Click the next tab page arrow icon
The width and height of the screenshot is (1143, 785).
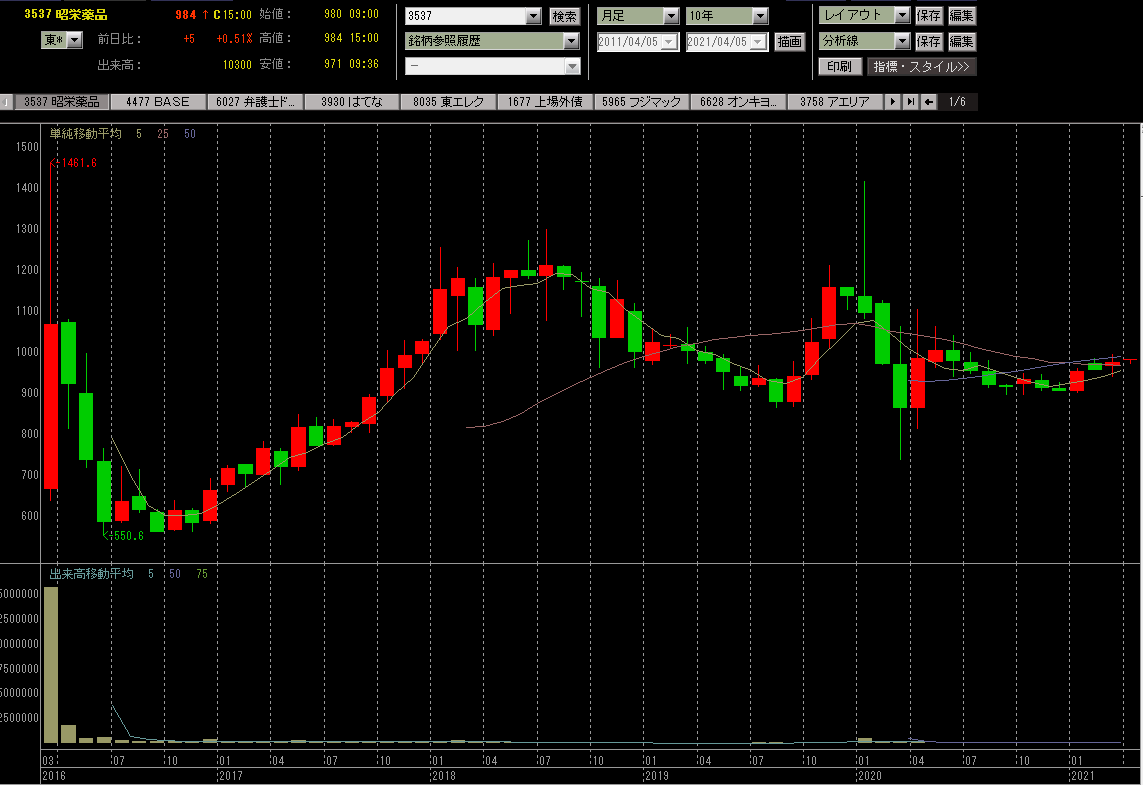tap(893, 102)
